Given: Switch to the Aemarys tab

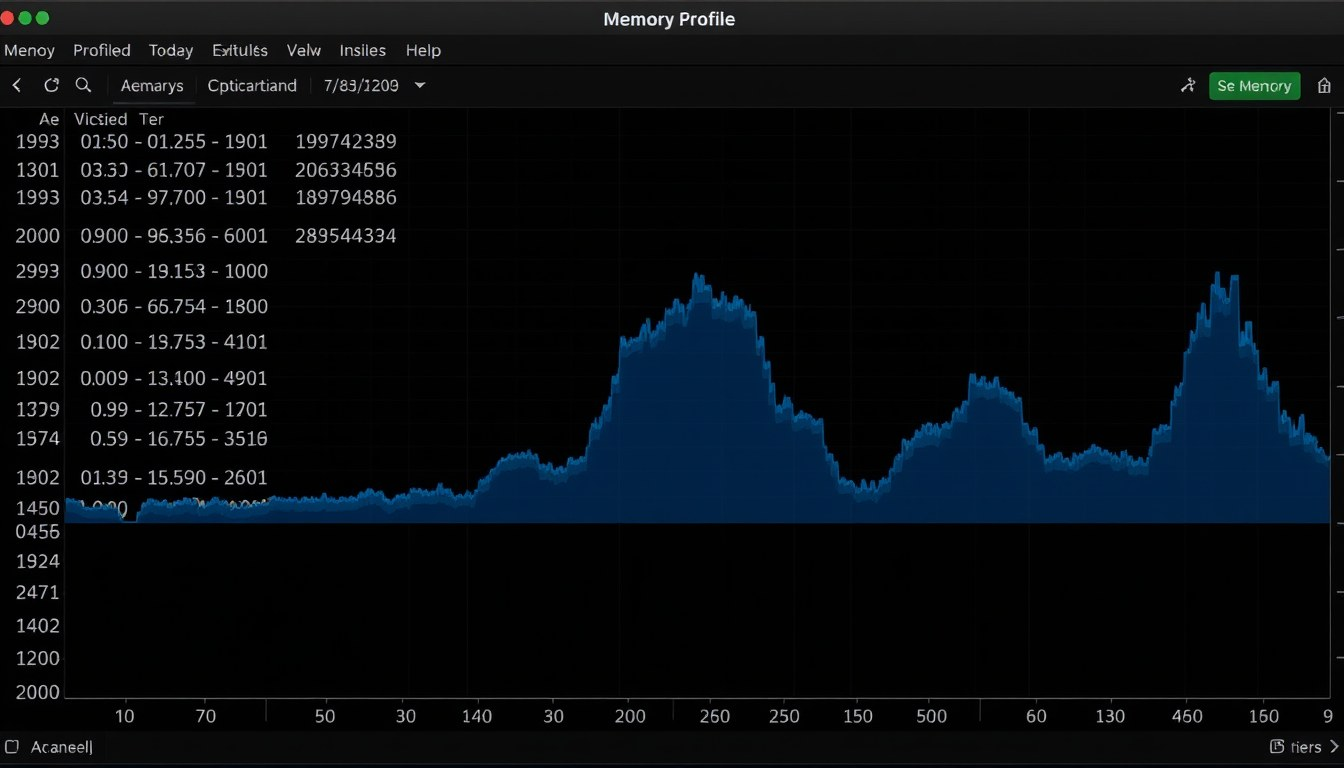Looking at the screenshot, I should pos(152,86).
